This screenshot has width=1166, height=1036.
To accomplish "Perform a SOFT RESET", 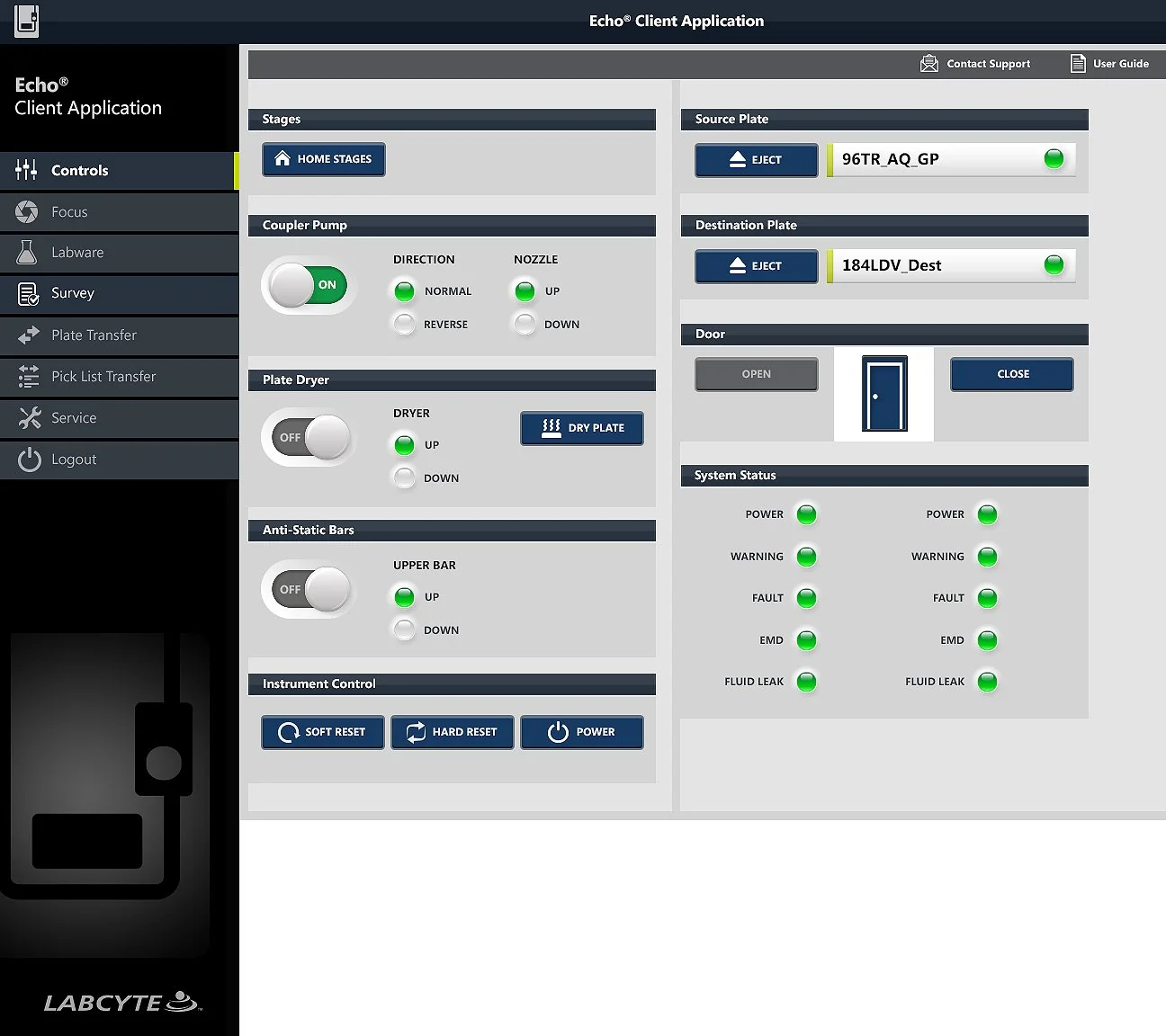I will 323,732.
